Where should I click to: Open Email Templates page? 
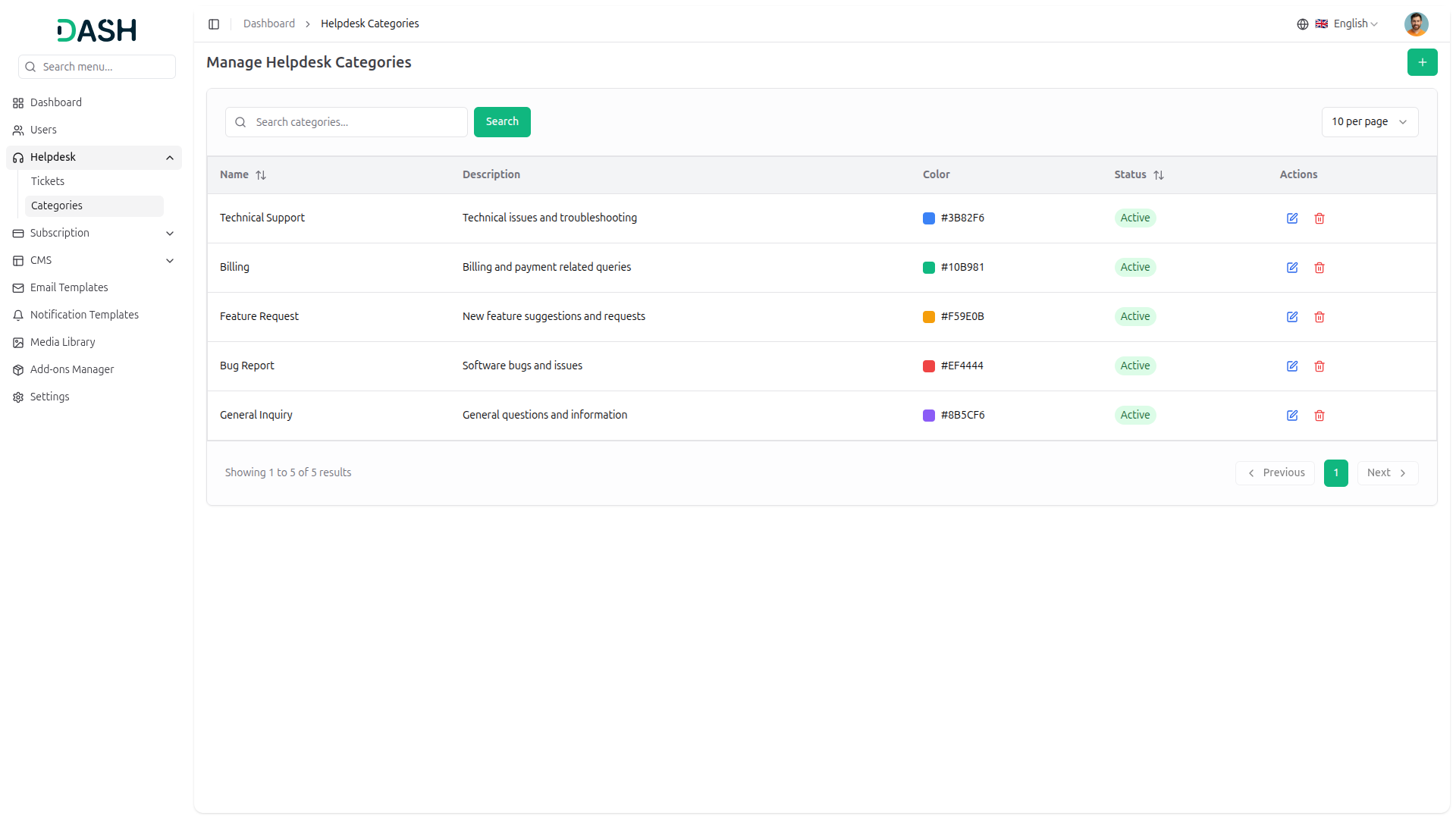pyautogui.click(x=94, y=287)
